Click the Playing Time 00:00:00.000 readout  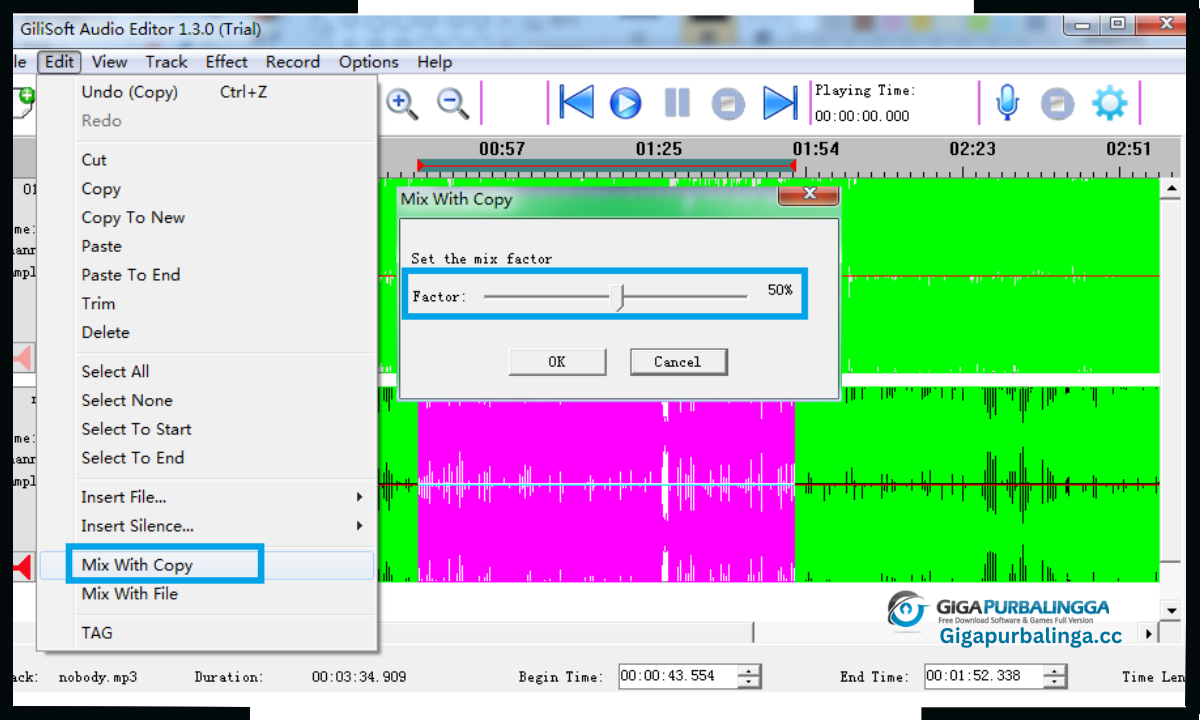coord(862,116)
